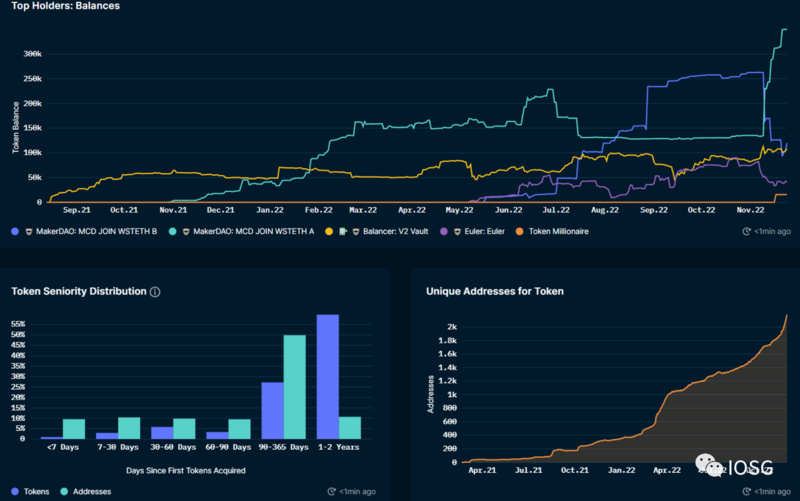The width and height of the screenshot is (800, 501).
Task: Click the WeChat logo in IOSG watermark
Action: tap(711, 466)
